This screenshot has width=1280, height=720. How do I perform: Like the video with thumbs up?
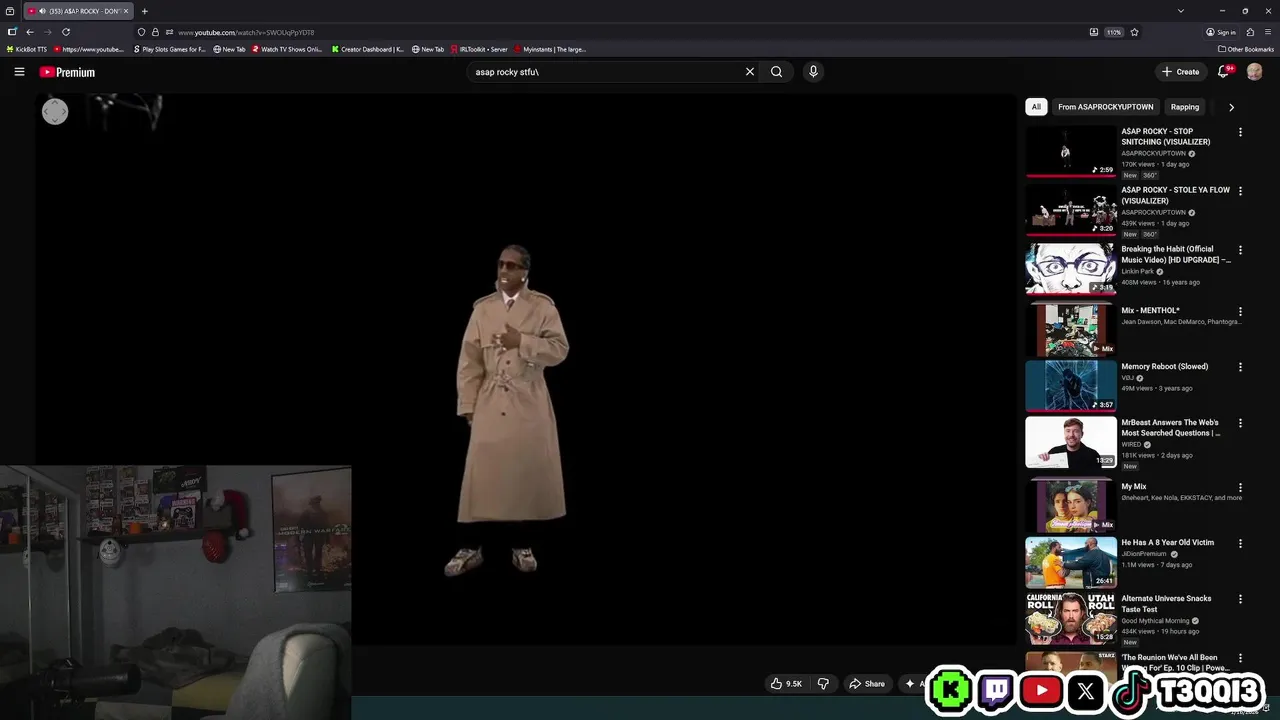point(786,684)
